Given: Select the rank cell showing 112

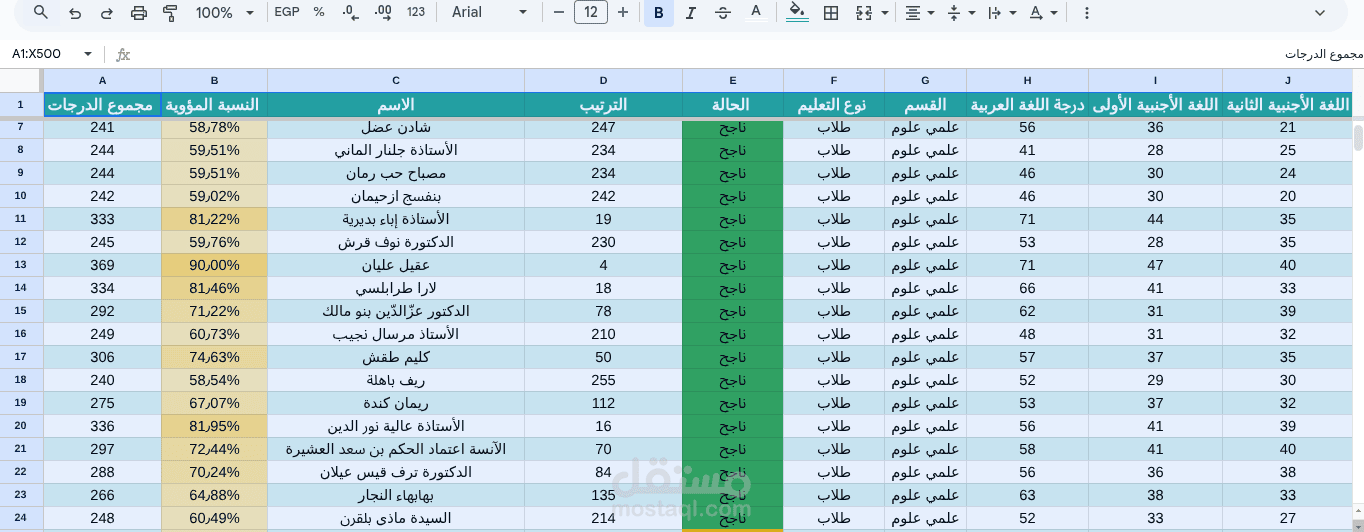Looking at the screenshot, I should 603,403.
